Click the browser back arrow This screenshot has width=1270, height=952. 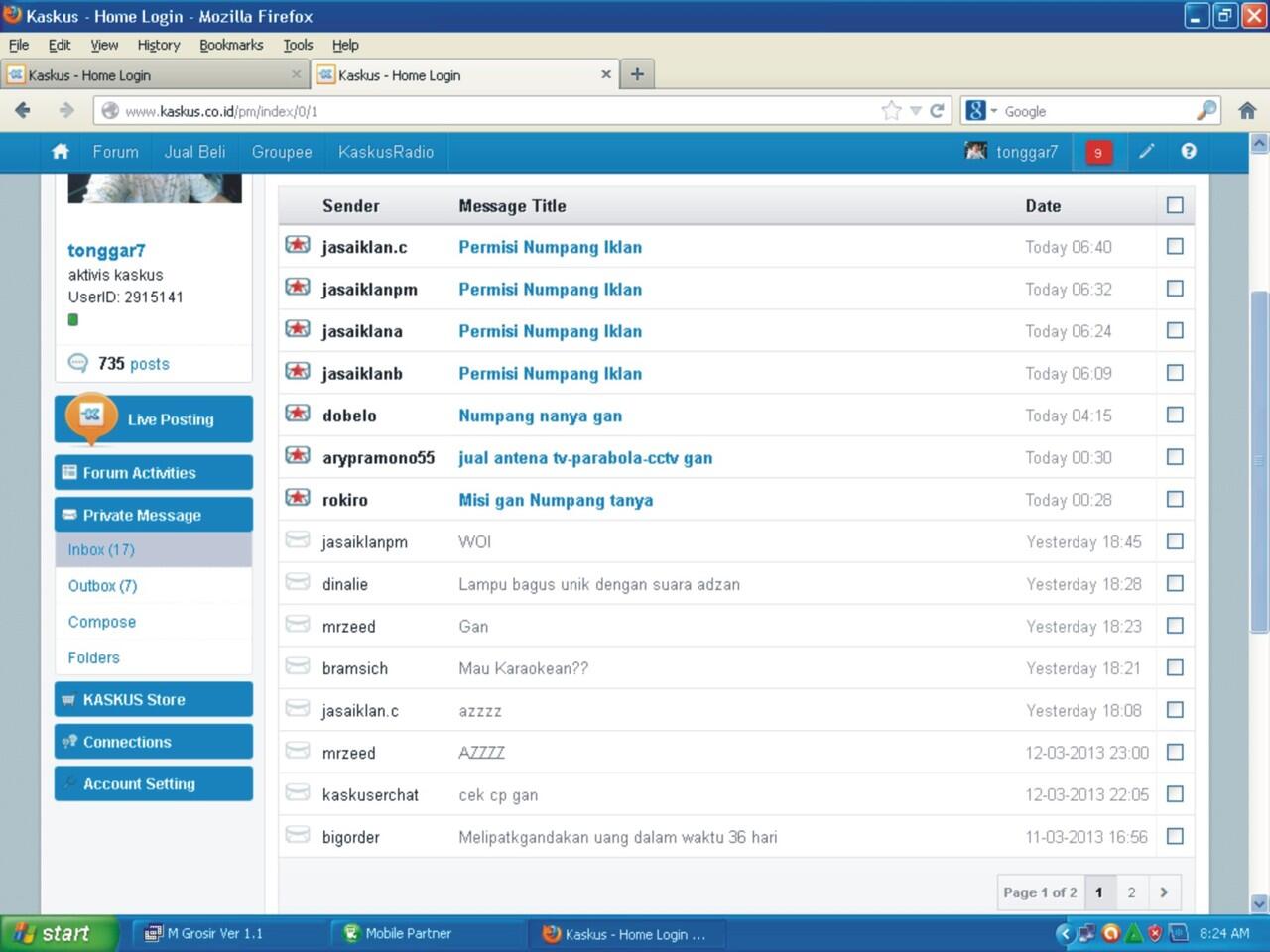23,111
